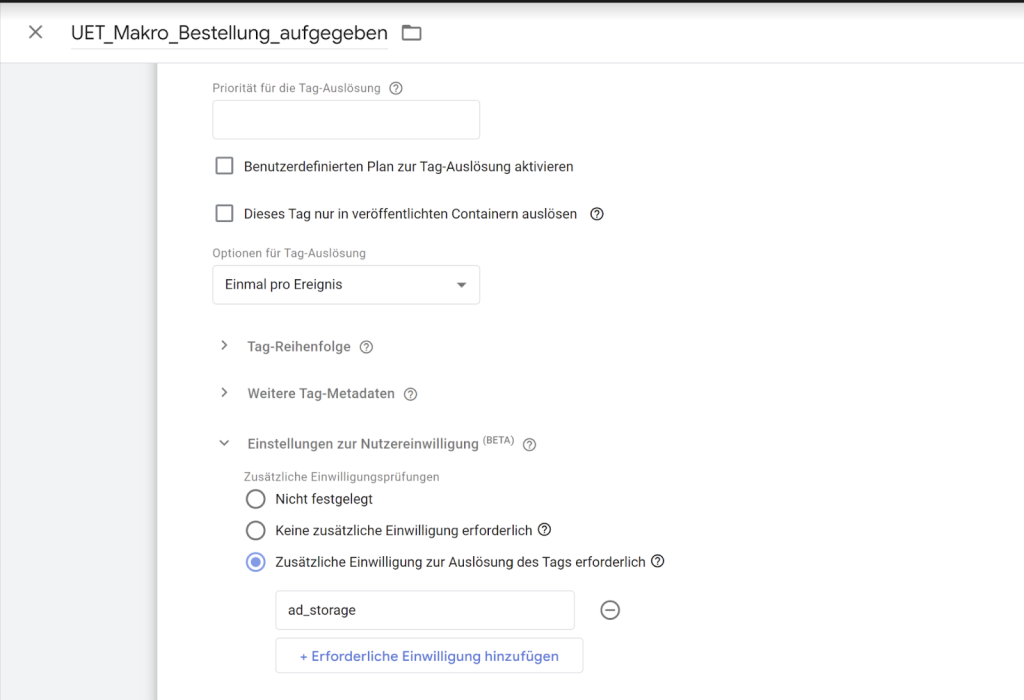Show help for Weitere Tag-Metadaten
Image resolution: width=1024 pixels, height=700 pixels.
click(x=410, y=394)
